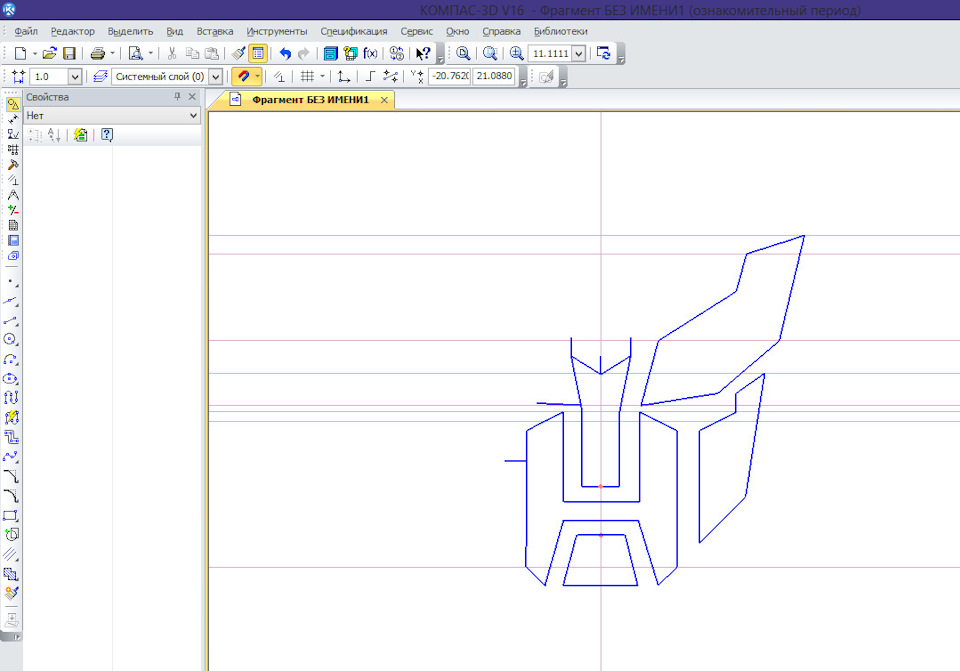Screen dimensions: 960x671
Task: Toggle global snaps magnet button
Action: pos(243,77)
